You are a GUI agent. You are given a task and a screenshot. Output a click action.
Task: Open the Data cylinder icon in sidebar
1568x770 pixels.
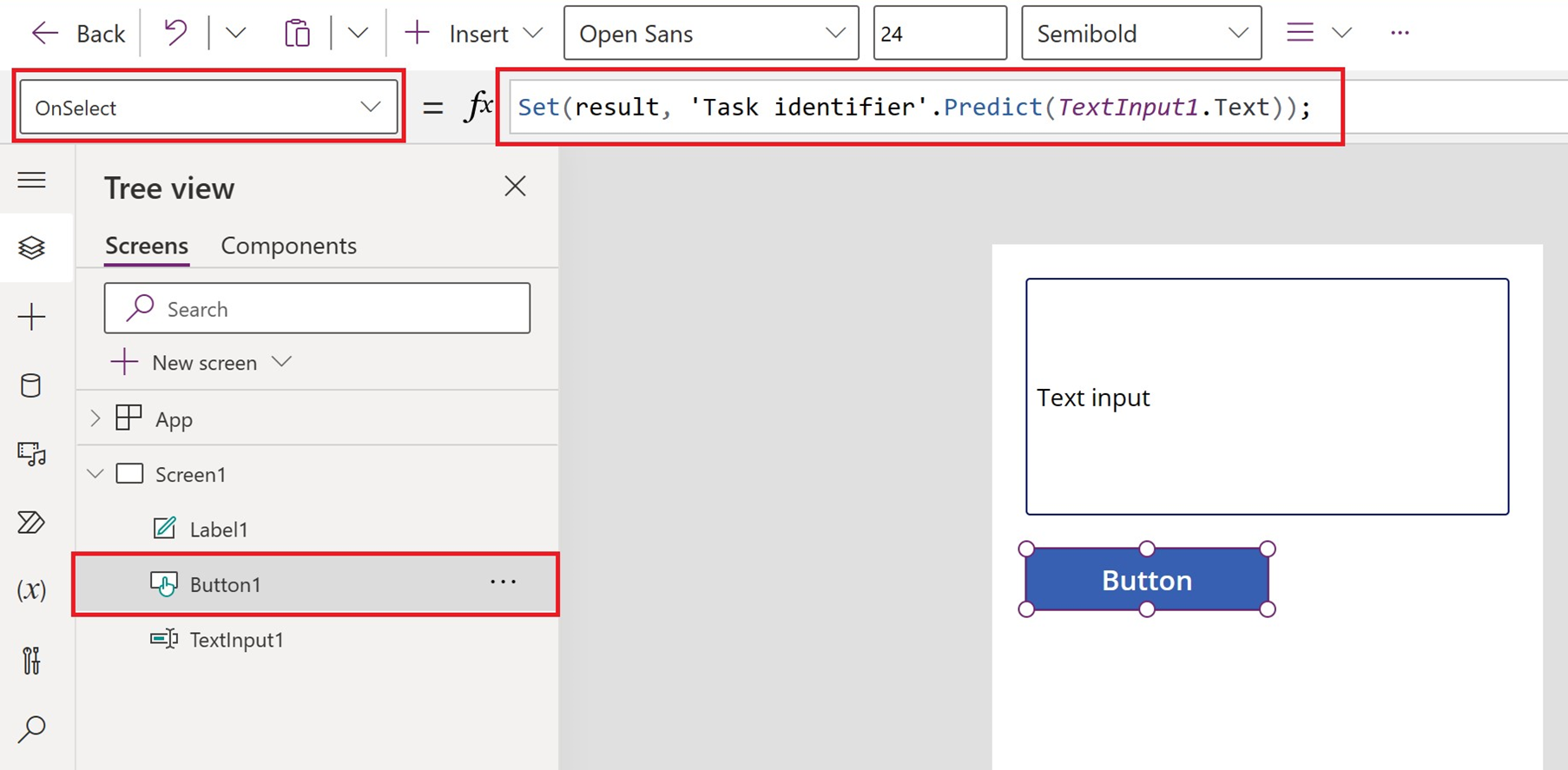[x=30, y=385]
